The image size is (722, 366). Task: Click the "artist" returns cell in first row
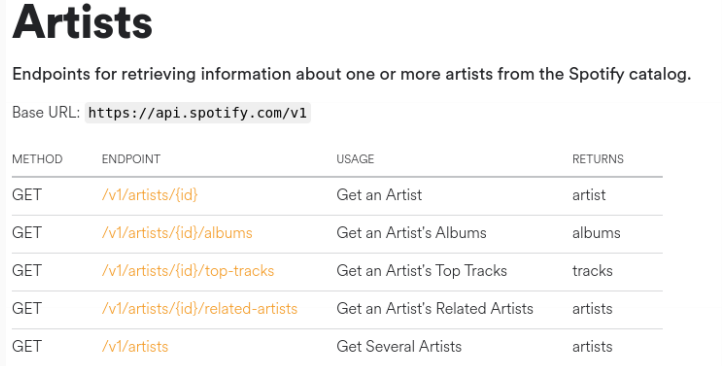coord(589,195)
